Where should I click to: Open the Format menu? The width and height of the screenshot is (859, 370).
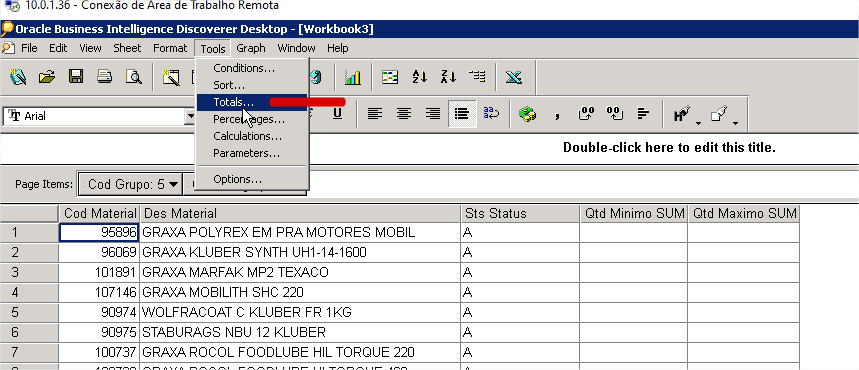pos(170,48)
